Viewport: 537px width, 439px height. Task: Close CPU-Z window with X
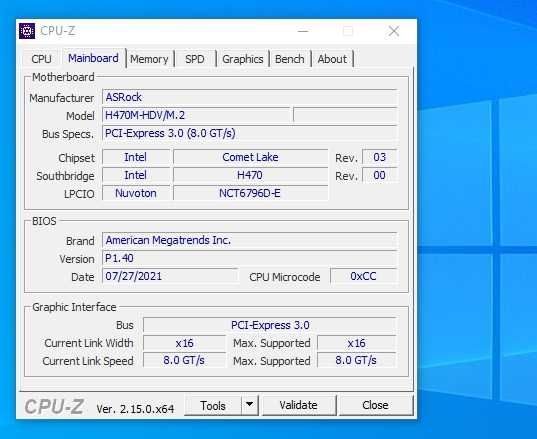click(x=394, y=32)
